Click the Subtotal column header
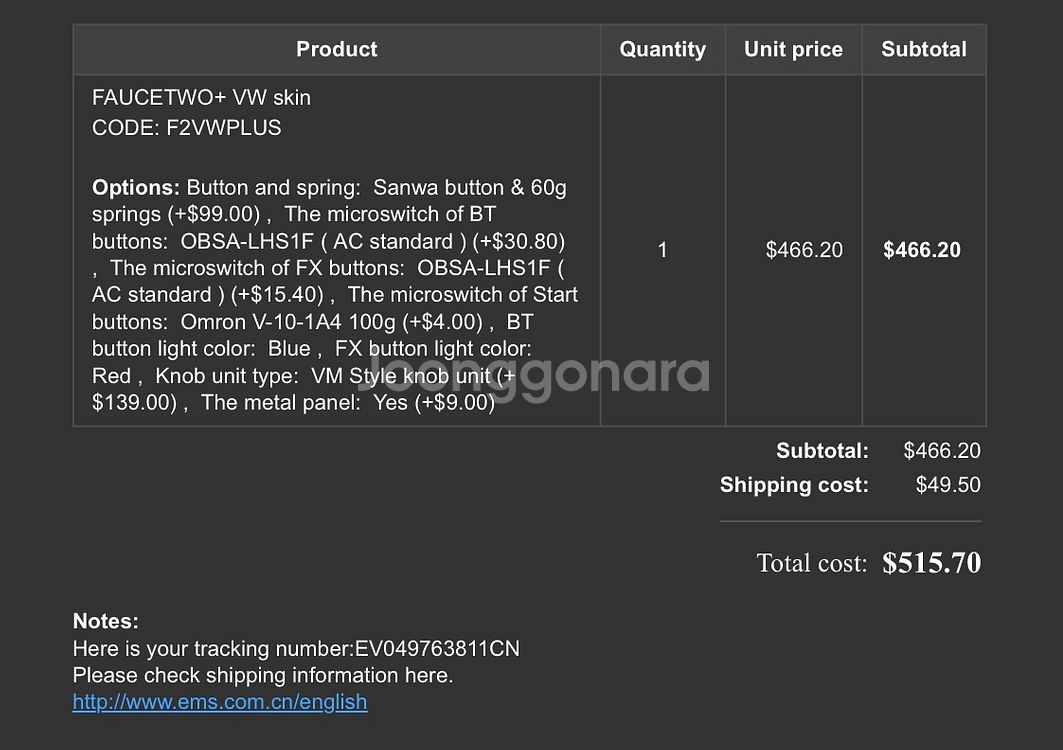The height and width of the screenshot is (750, 1063). click(924, 50)
